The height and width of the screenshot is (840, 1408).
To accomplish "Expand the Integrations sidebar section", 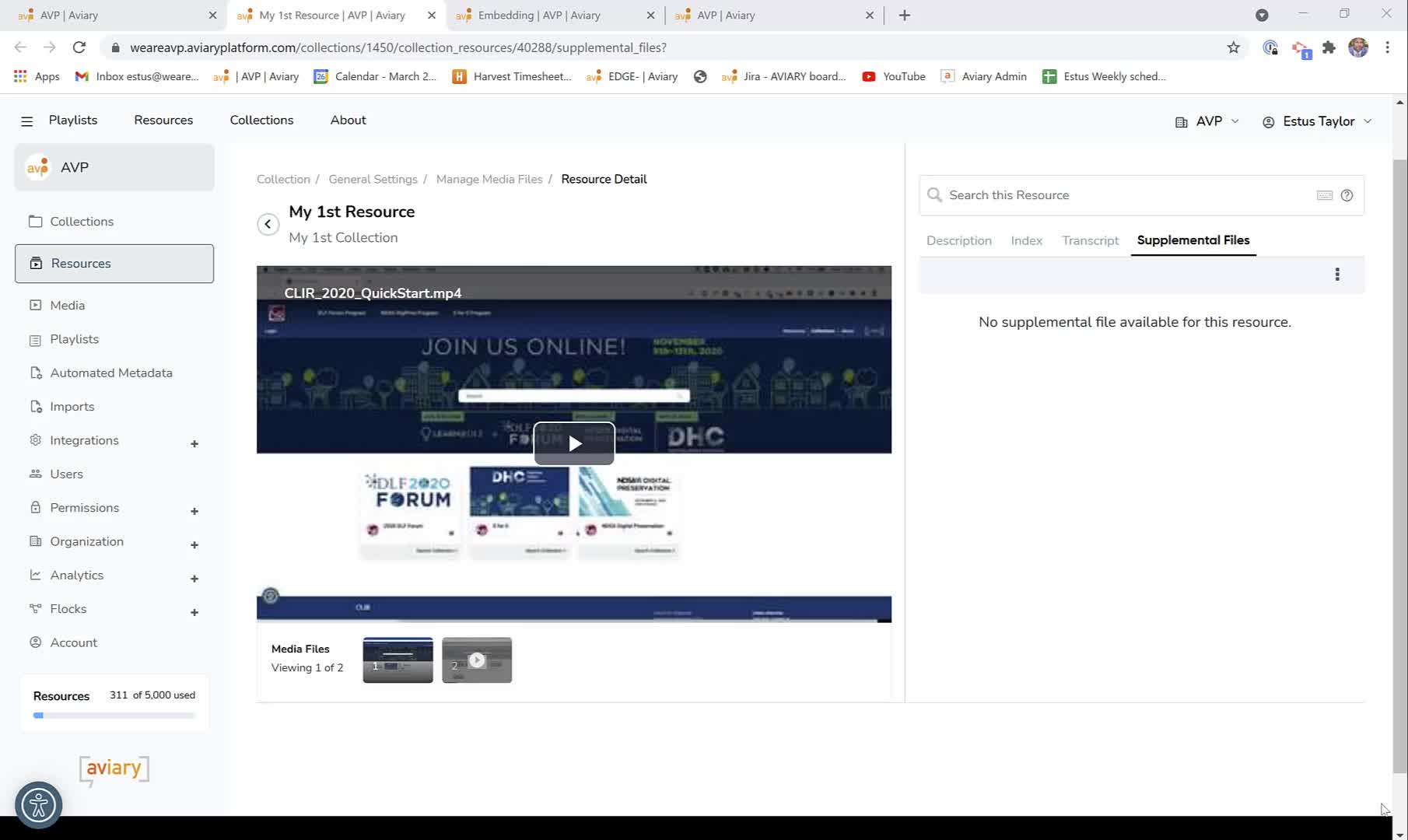I will 194,443.
